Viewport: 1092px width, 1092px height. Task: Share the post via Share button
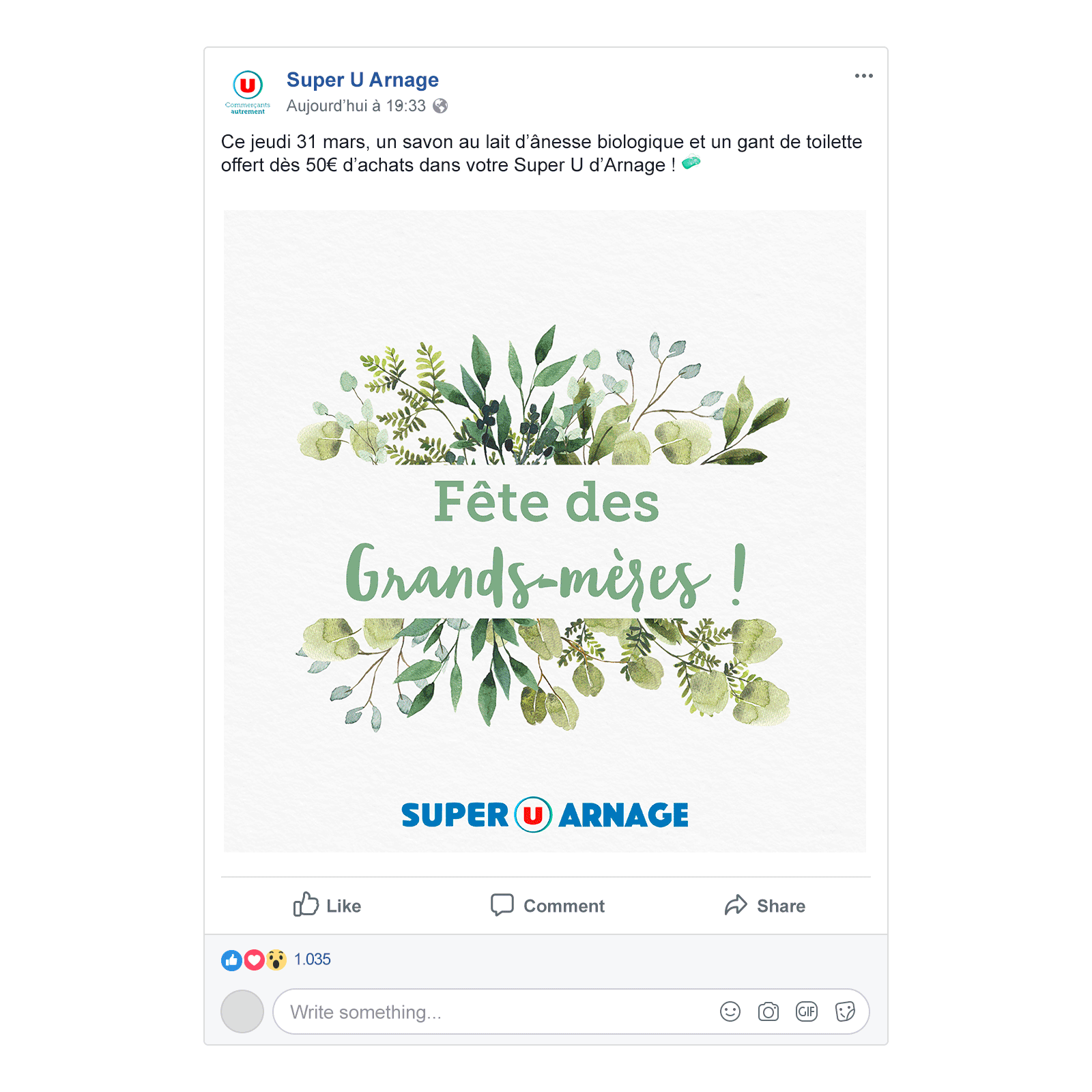tap(764, 906)
